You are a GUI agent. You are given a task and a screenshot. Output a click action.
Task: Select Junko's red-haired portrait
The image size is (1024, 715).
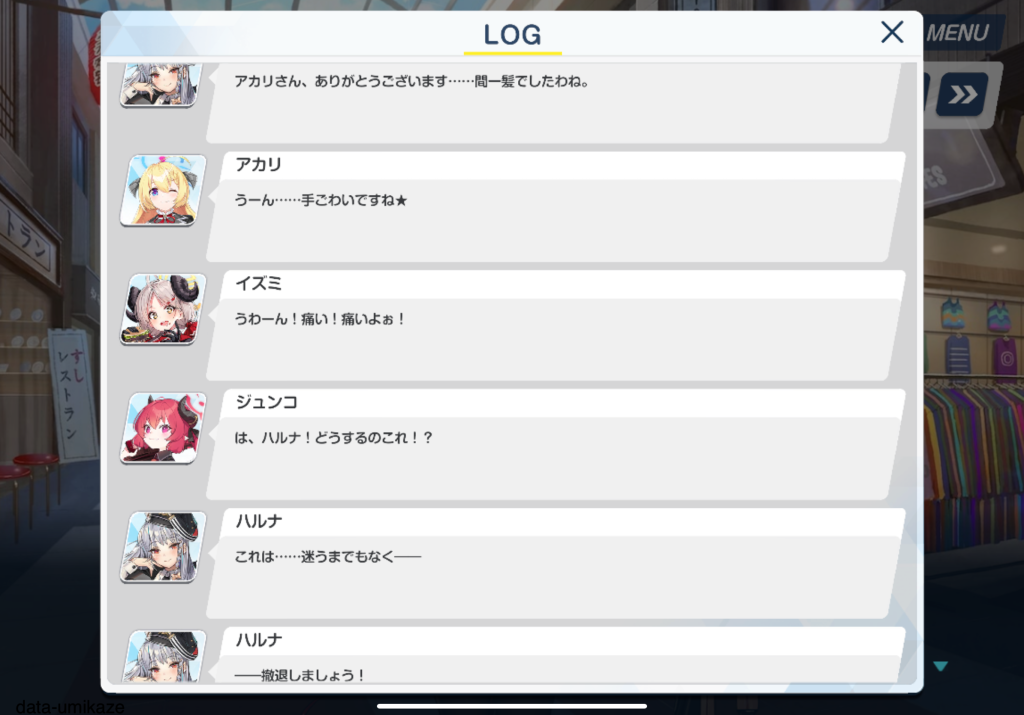163,428
